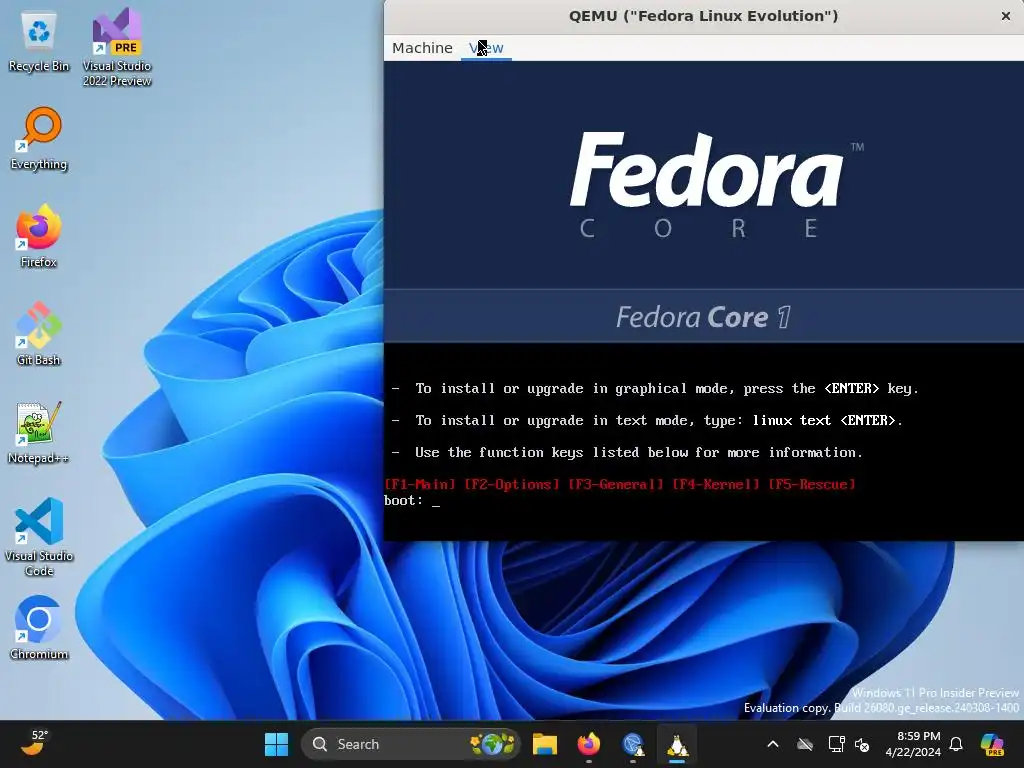
Task: Close the QEMU Fedora Linux Evolution window
Action: click(x=1006, y=16)
